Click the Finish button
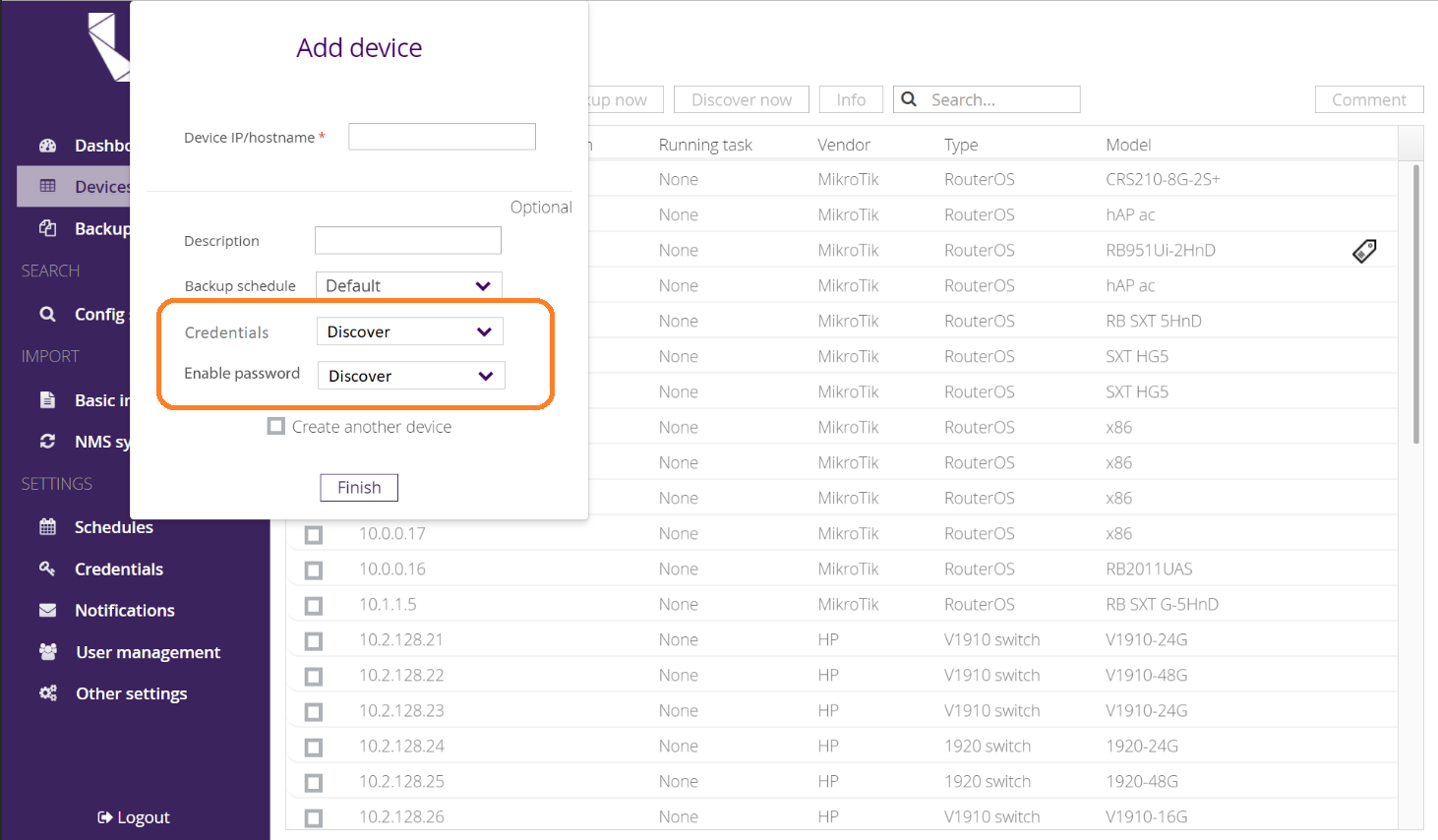This screenshot has height=840, width=1438. point(359,488)
